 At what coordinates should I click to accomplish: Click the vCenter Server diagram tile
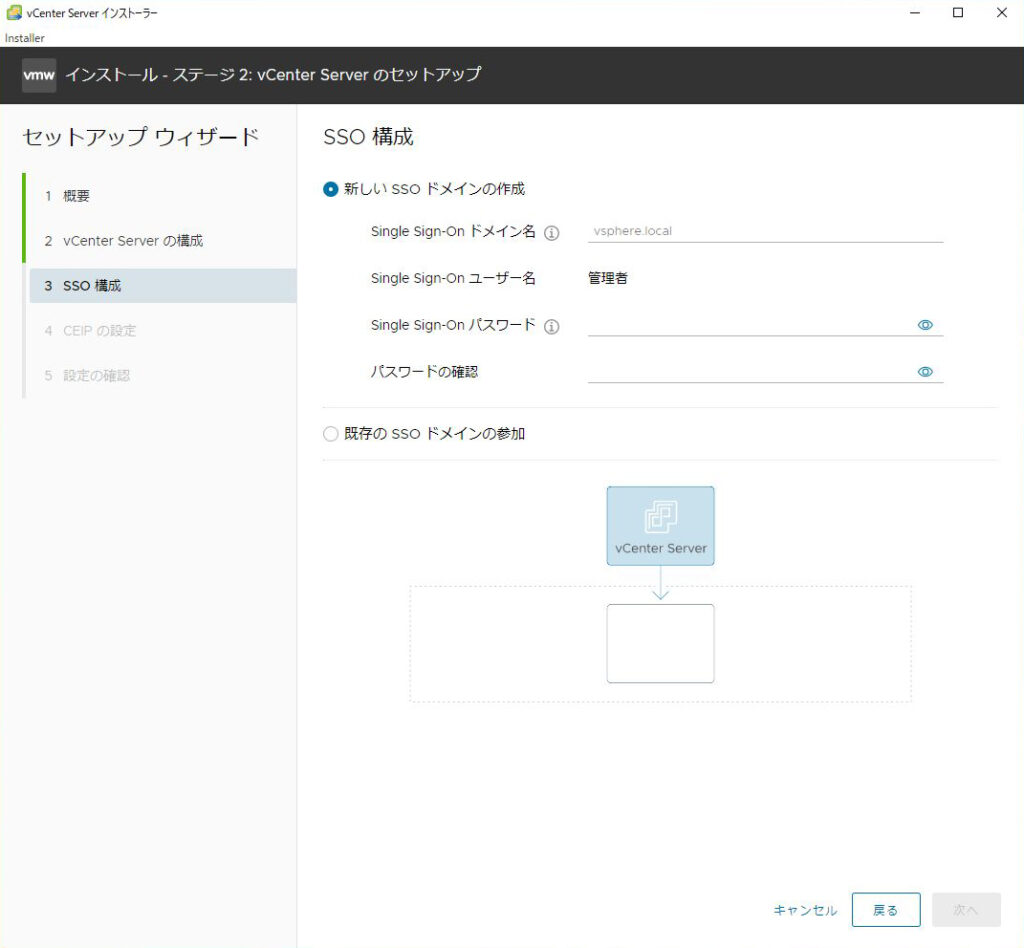coord(660,526)
